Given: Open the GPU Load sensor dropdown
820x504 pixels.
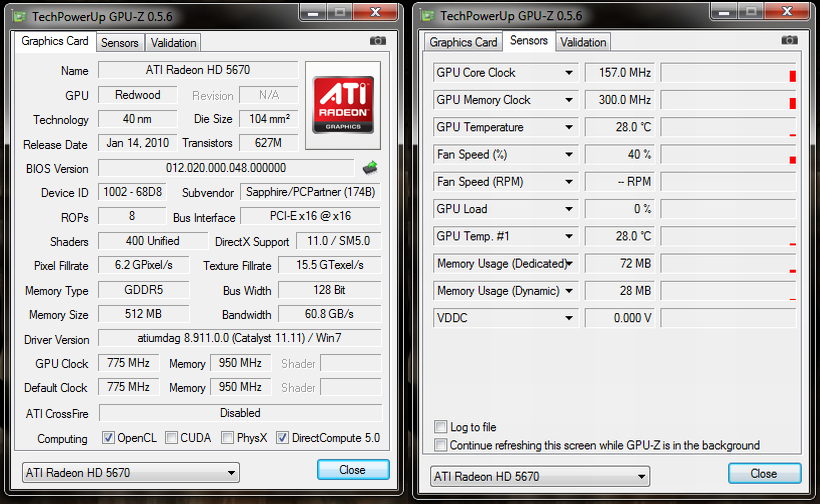Looking at the screenshot, I should coord(568,209).
